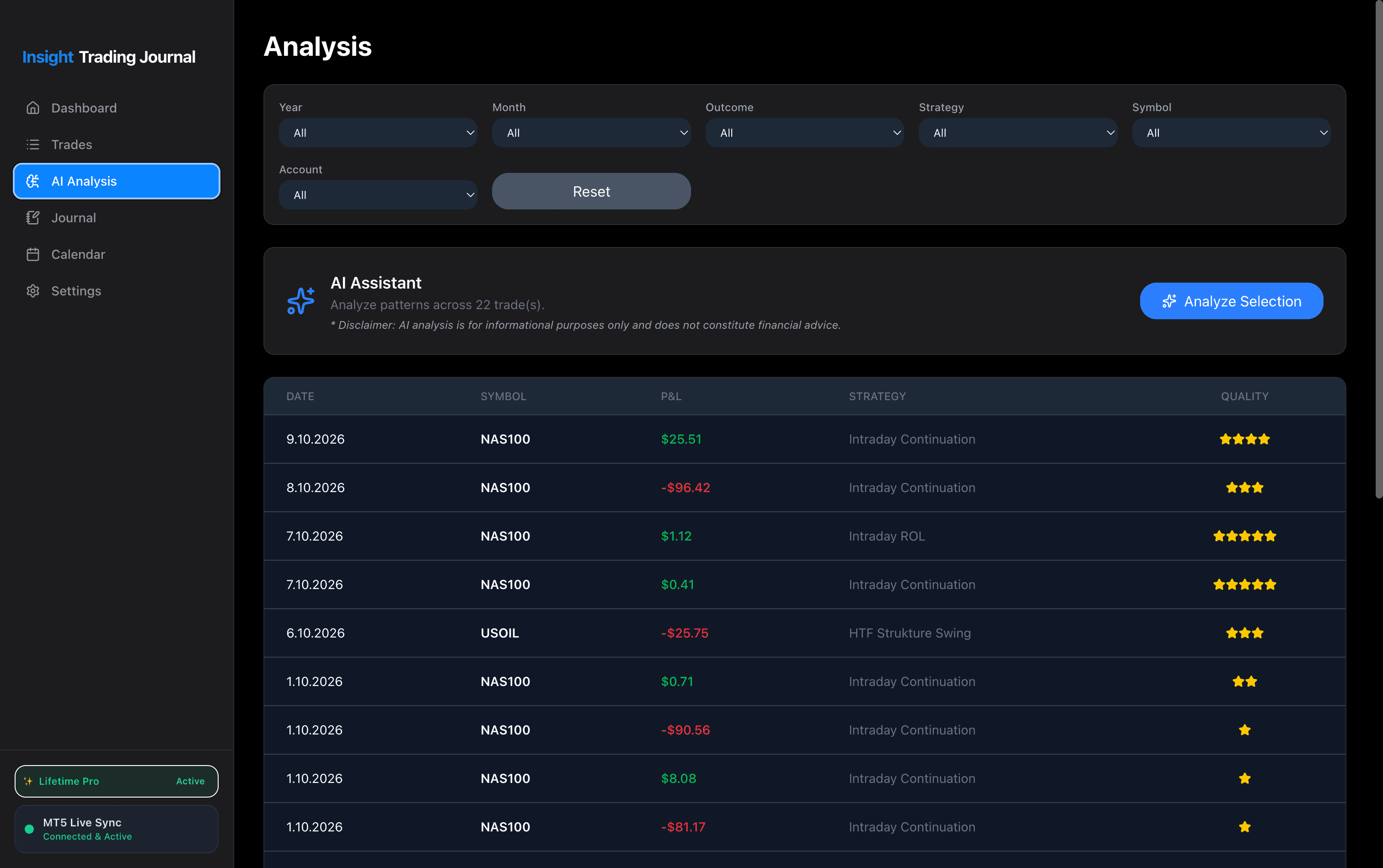Click the -$96.42 P&L value
Viewport: 1383px width, 868px height.
(686, 488)
